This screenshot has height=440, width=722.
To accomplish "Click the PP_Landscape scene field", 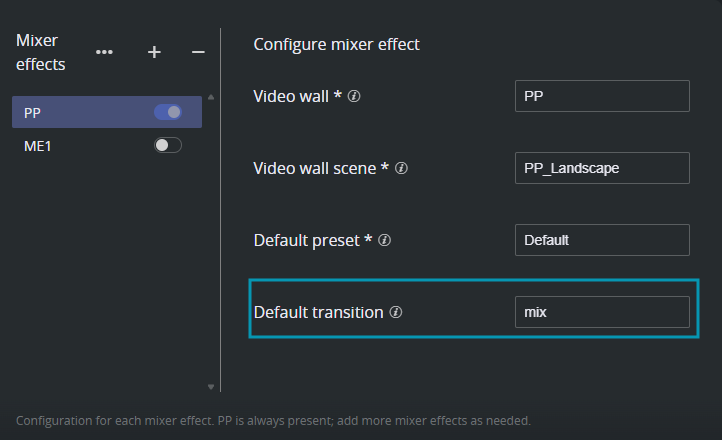I will (602, 168).
